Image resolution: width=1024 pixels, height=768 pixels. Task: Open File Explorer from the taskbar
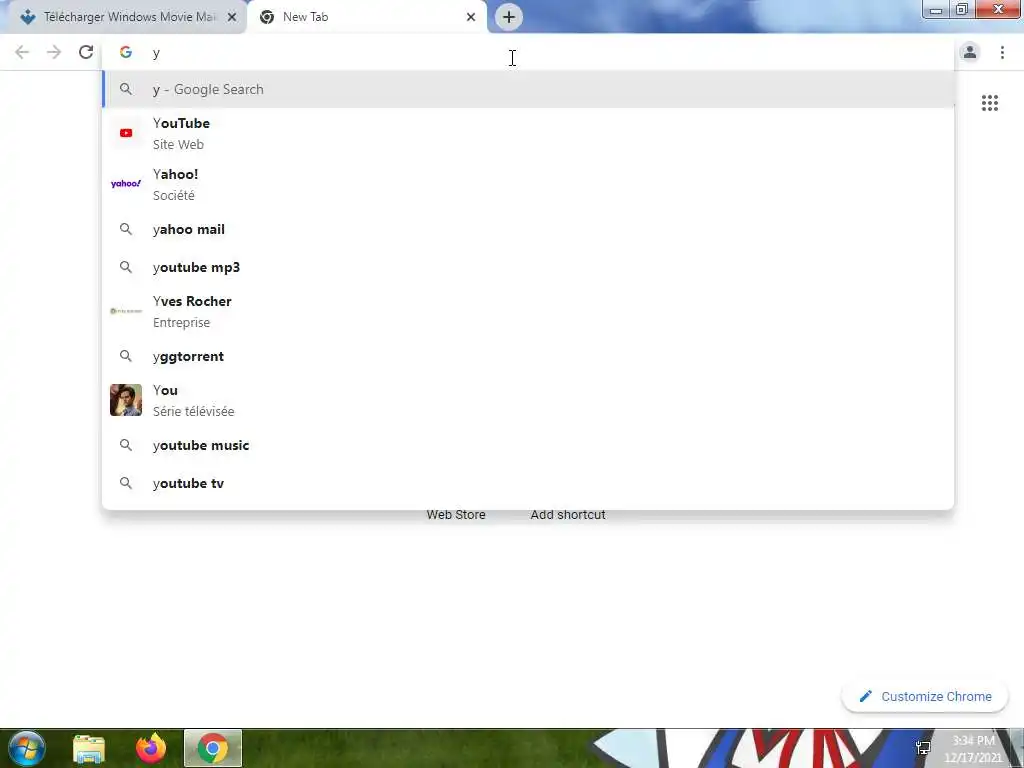(89, 748)
